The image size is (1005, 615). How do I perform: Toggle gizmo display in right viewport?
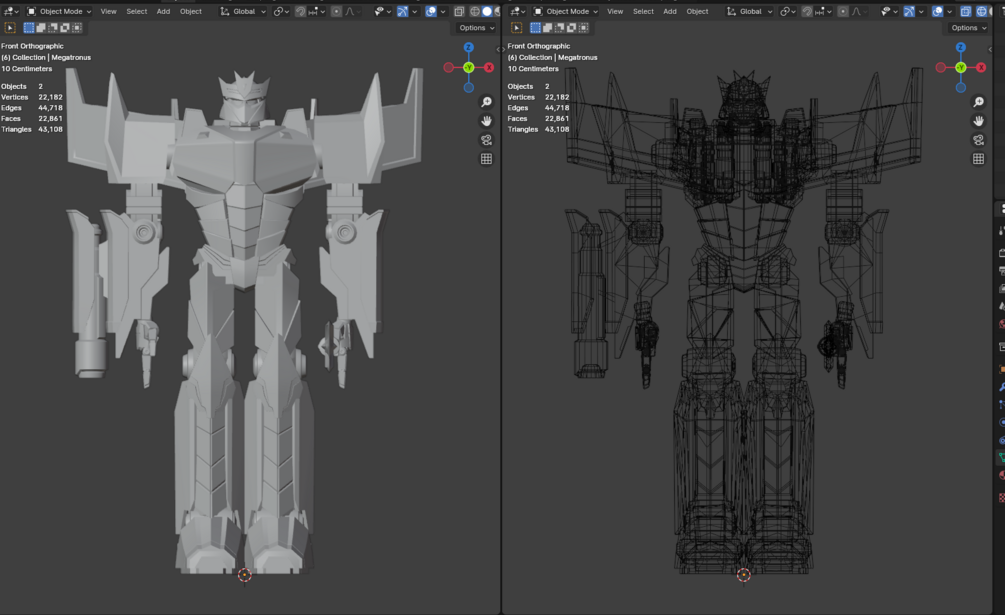[909, 12]
